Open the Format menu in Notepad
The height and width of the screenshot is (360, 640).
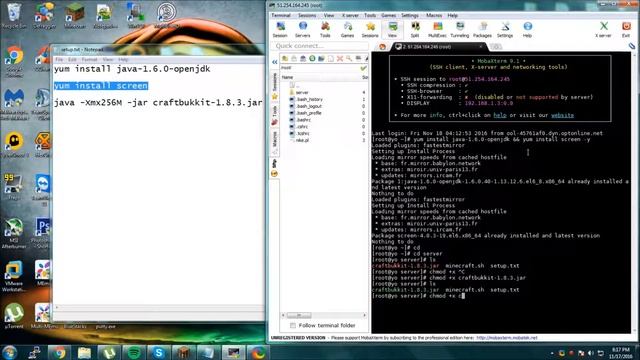89,60
